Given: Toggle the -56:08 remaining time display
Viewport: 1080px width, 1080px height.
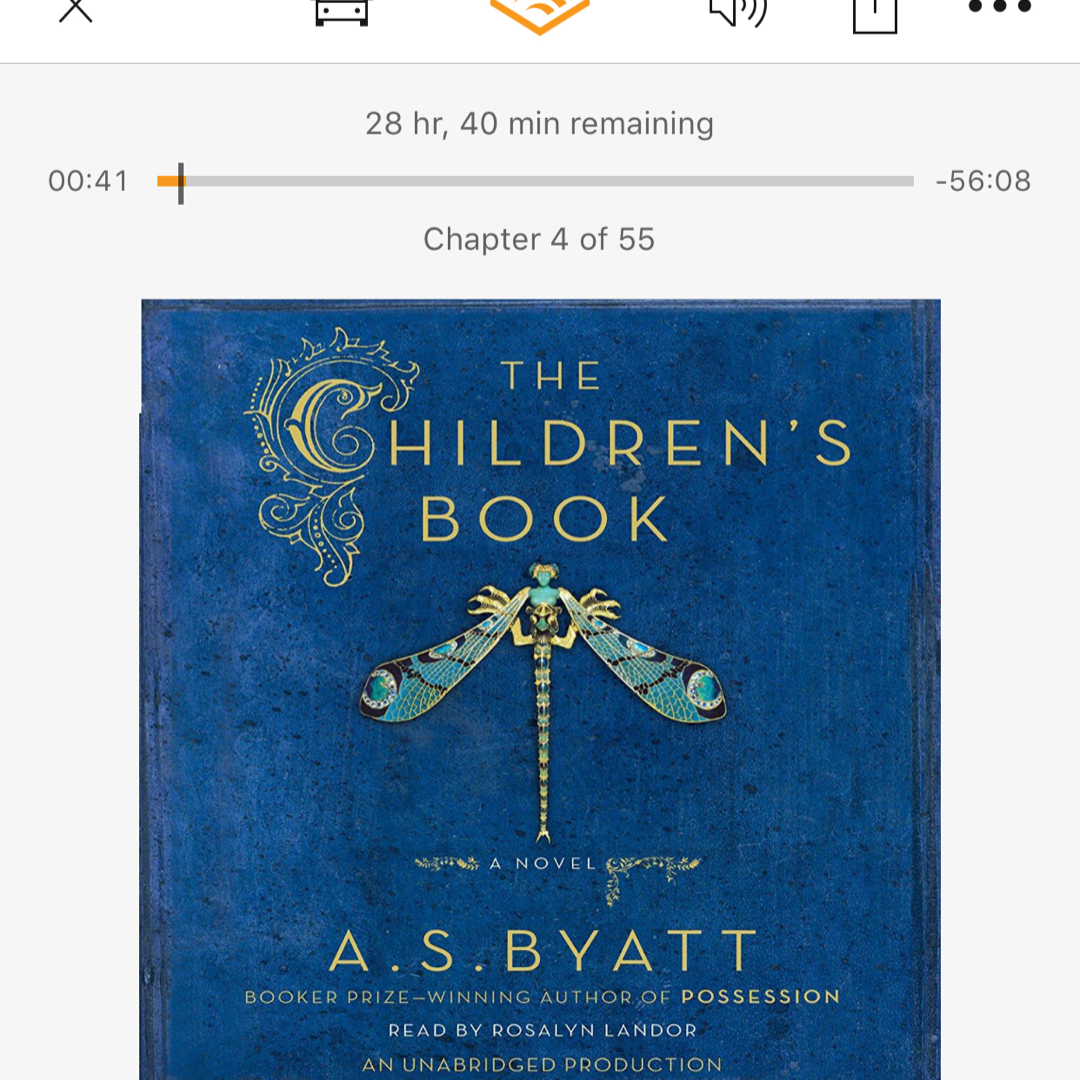Looking at the screenshot, I should coord(983,181).
